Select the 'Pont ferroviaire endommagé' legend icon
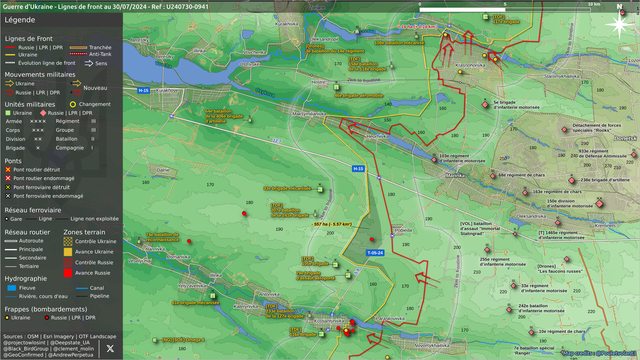 coord(8,196)
